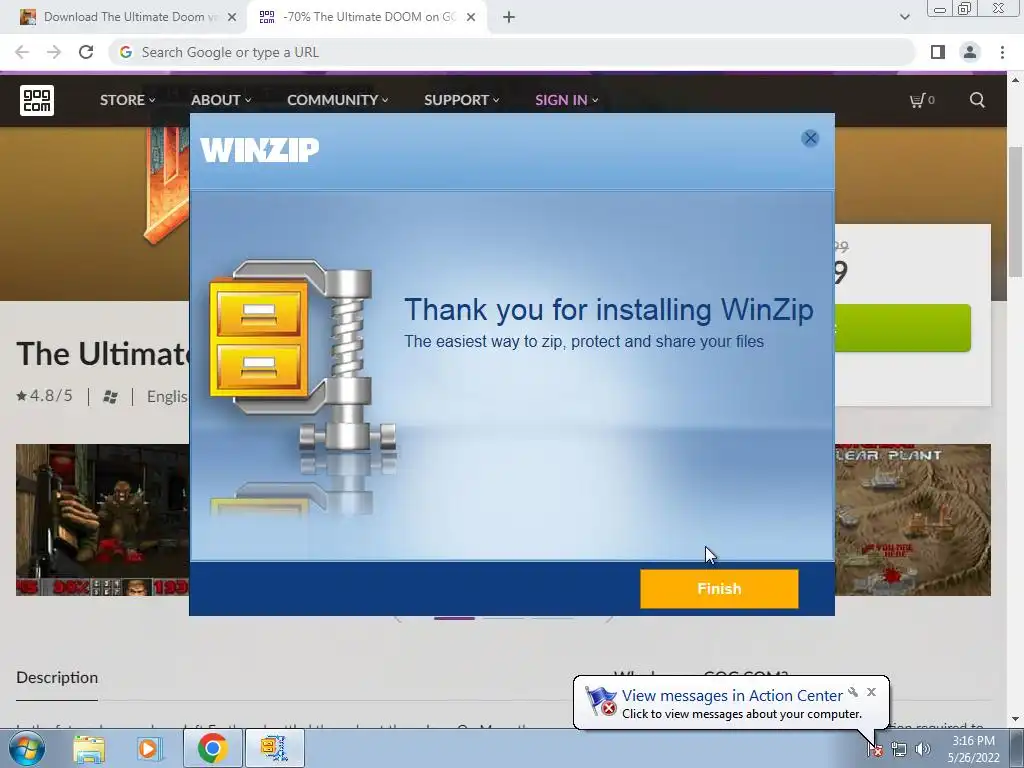Focus the Chrome address bar
The height and width of the screenshot is (768, 1024).
pyautogui.click(x=511, y=52)
